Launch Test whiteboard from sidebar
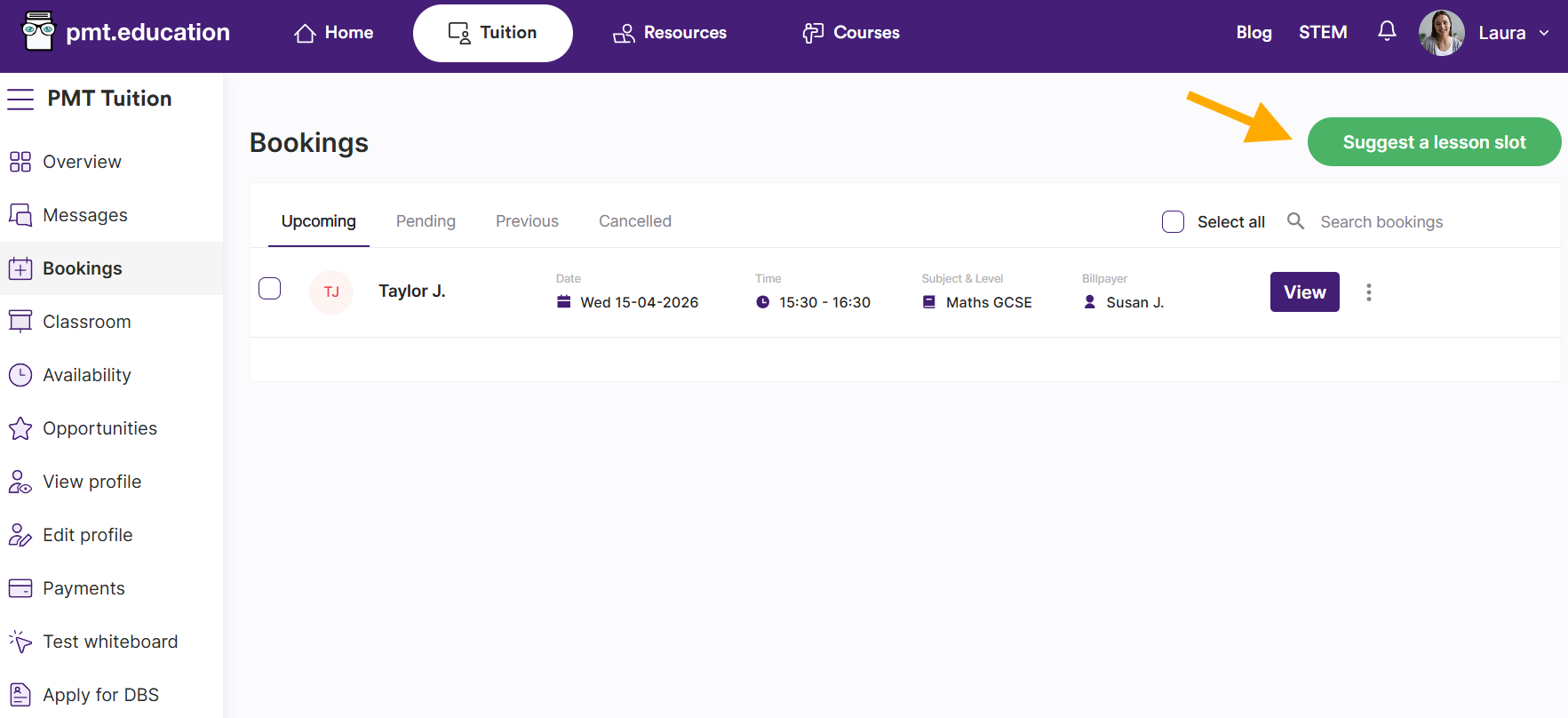This screenshot has width=1568, height=718. 109,642
